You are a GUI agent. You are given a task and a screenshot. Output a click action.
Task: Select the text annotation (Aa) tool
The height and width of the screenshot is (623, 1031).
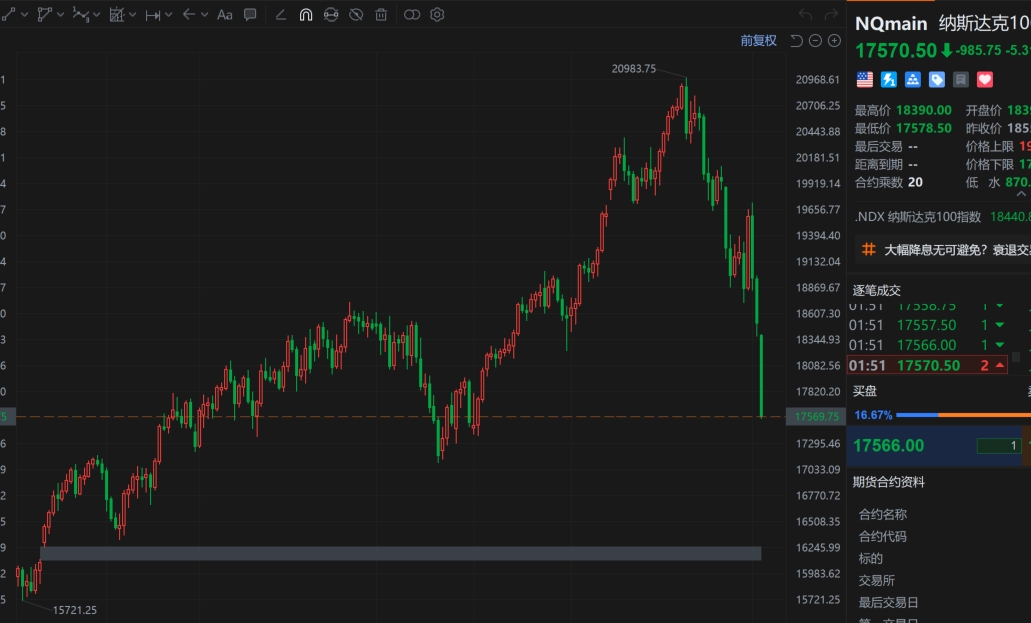pyautogui.click(x=224, y=15)
